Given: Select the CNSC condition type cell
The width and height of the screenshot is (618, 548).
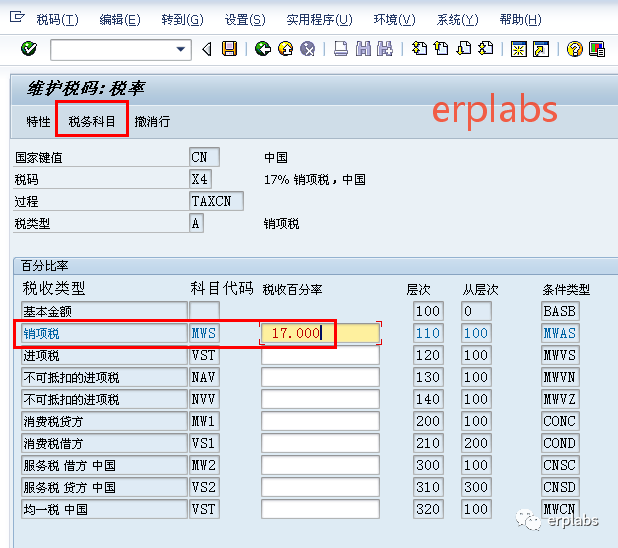Looking at the screenshot, I should pos(560,465).
